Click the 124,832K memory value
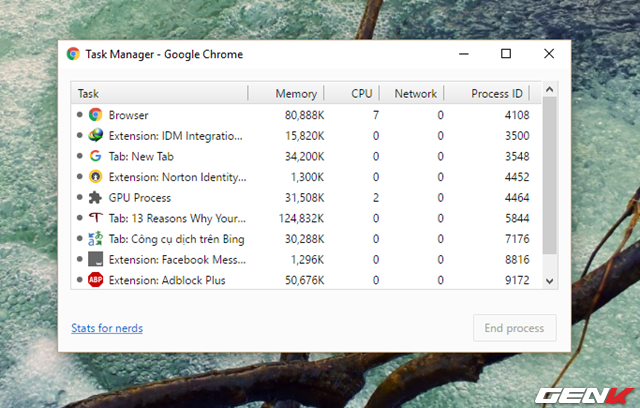The width and height of the screenshot is (640, 408). point(302,219)
